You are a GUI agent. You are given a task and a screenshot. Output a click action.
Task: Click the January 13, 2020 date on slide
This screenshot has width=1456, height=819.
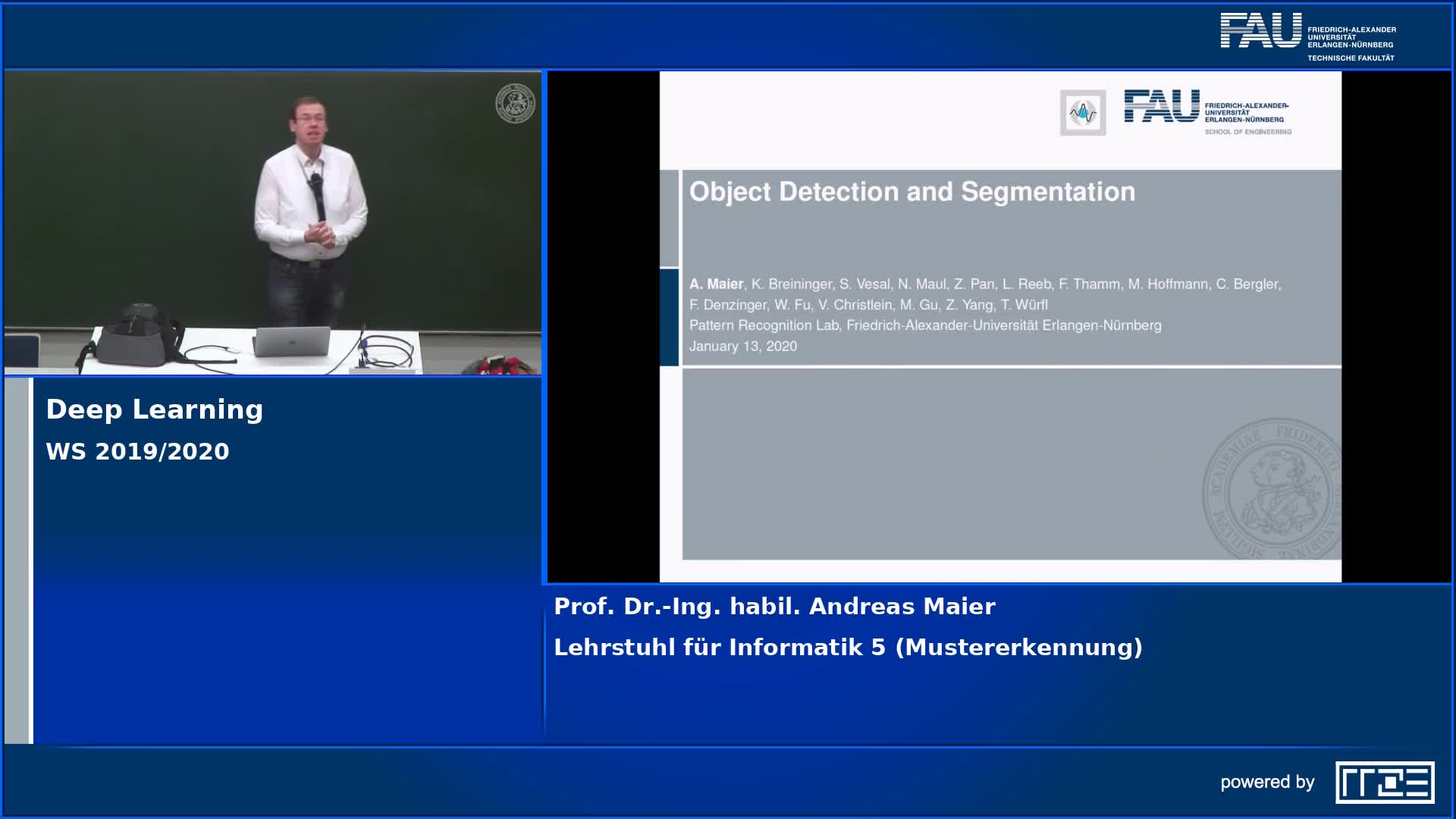click(x=742, y=347)
